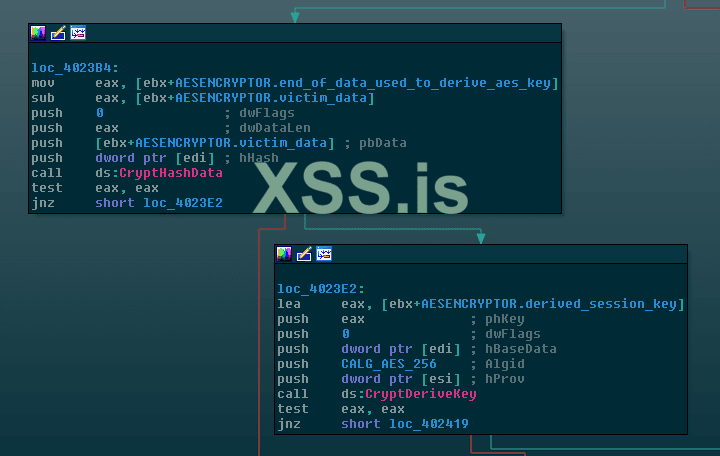Viewport: 720px width, 456px height.
Task: Select label loc_4023B4:
Action: (x=75, y=68)
